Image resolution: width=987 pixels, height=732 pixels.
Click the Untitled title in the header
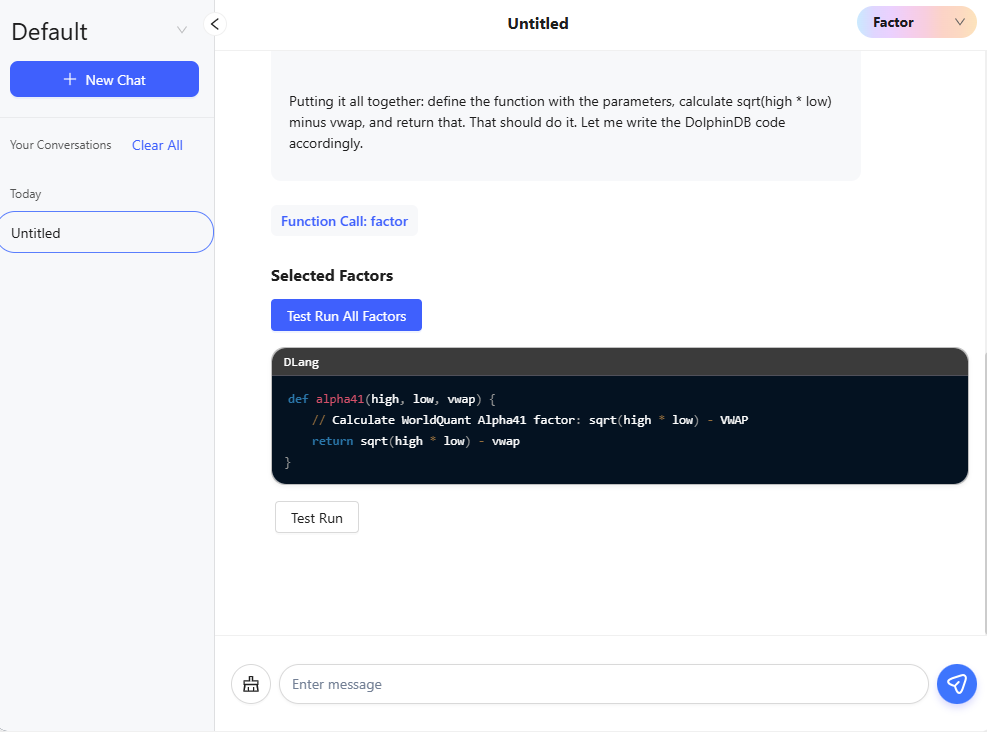pyautogui.click(x=538, y=24)
